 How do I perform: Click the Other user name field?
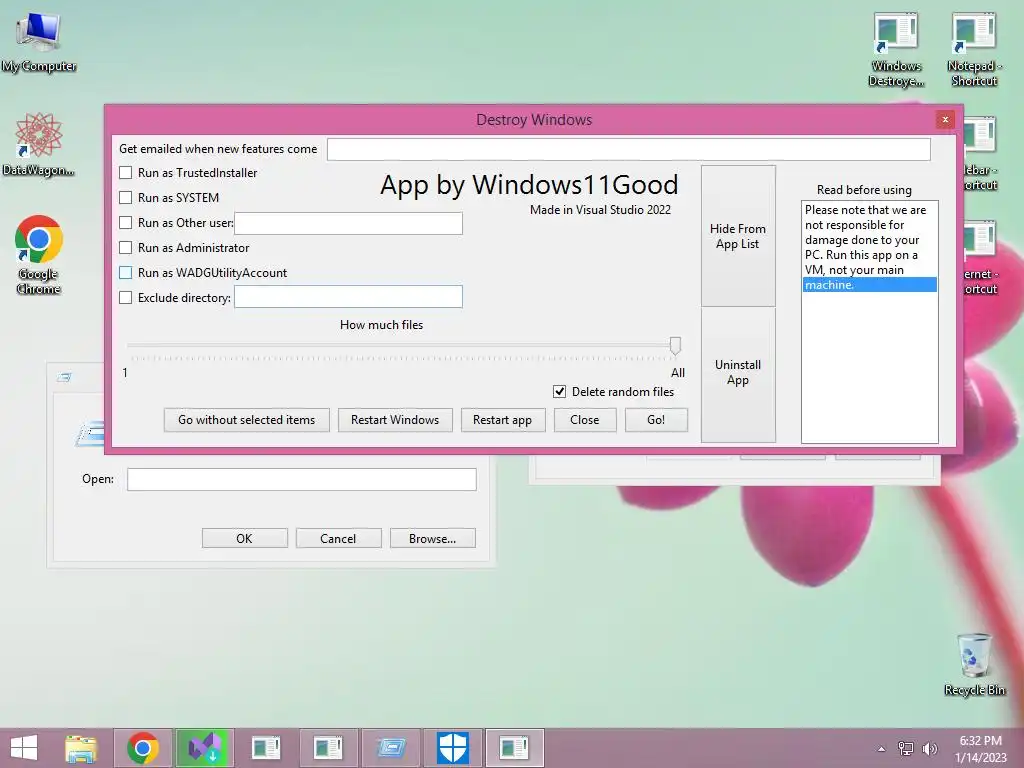[349, 223]
